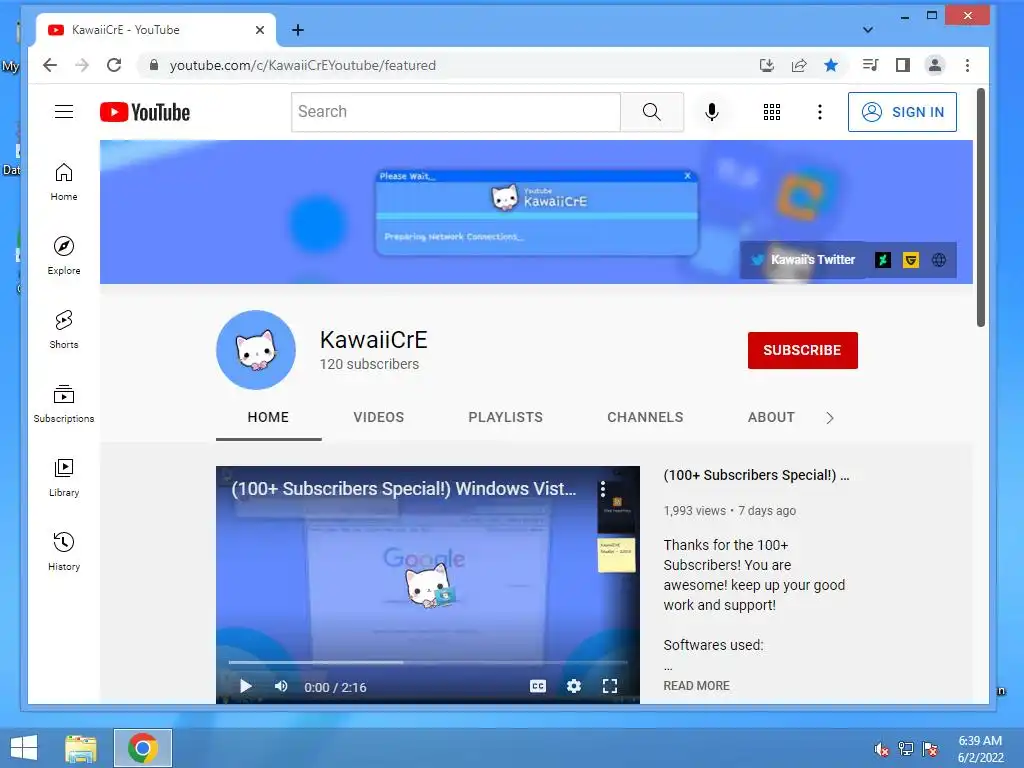Switch to the HOME channel tab
This screenshot has height=768, width=1024.
pos(268,417)
